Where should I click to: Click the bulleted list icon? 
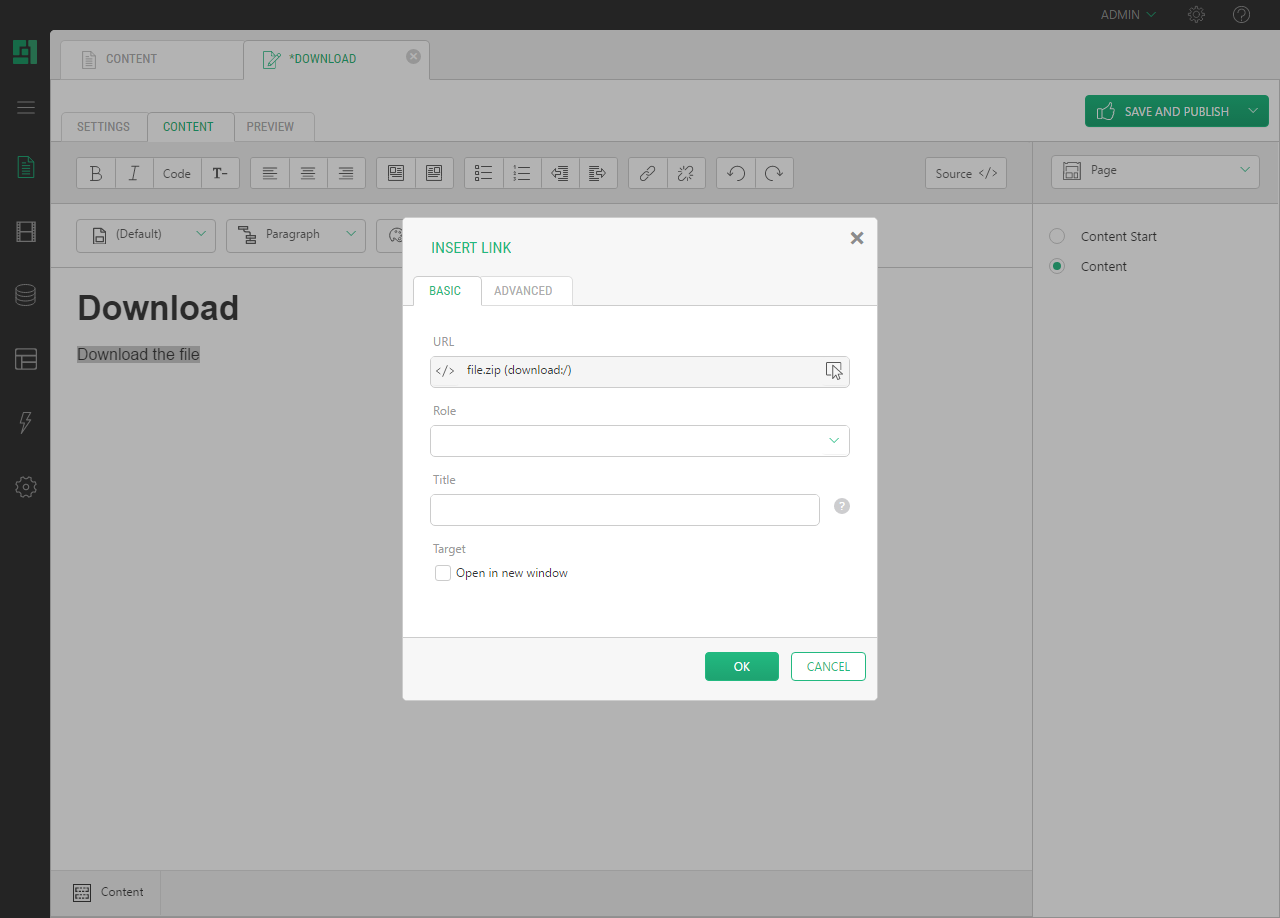coord(484,173)
